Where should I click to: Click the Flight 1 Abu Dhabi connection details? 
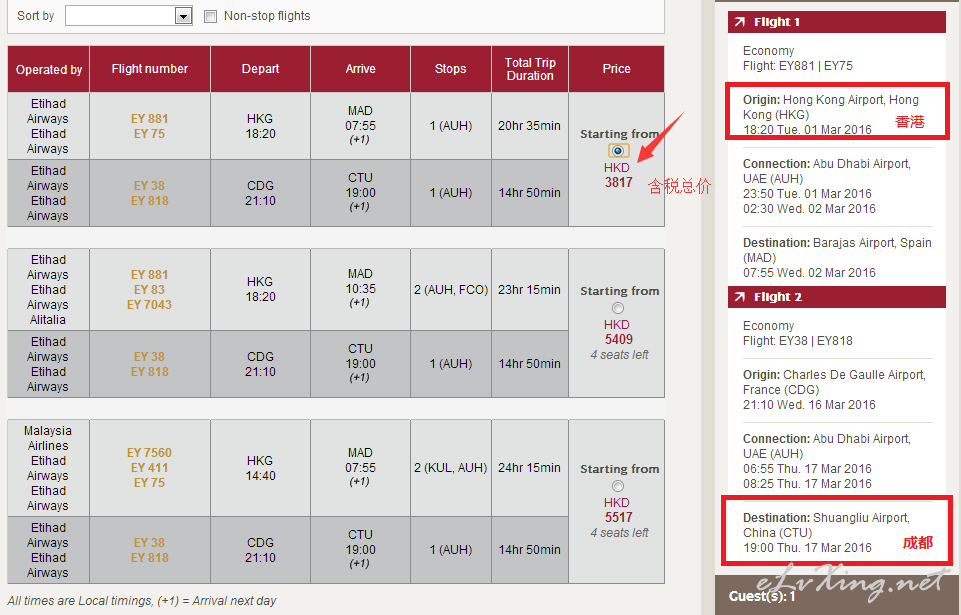tap(827, 186)
